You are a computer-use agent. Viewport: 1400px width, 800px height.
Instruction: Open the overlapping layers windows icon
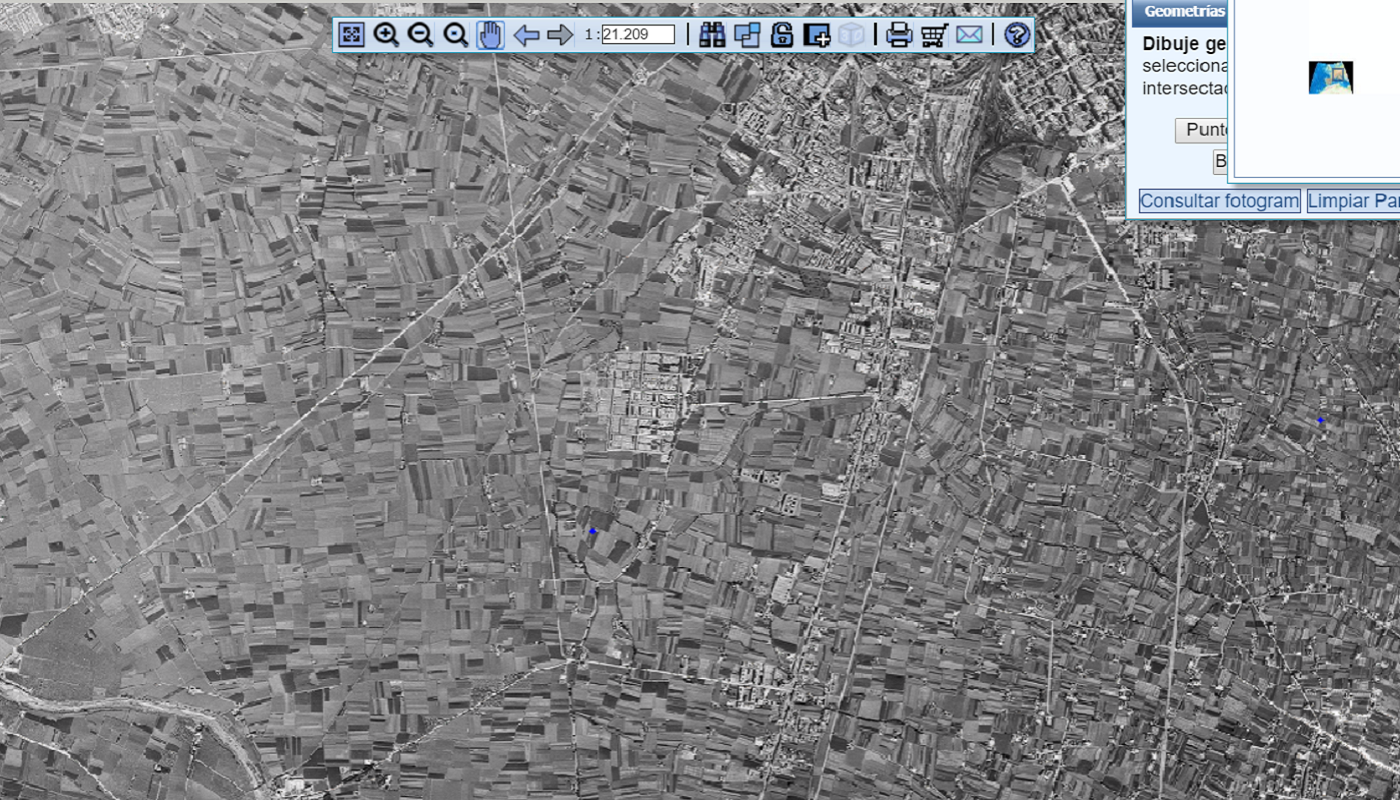747,35
